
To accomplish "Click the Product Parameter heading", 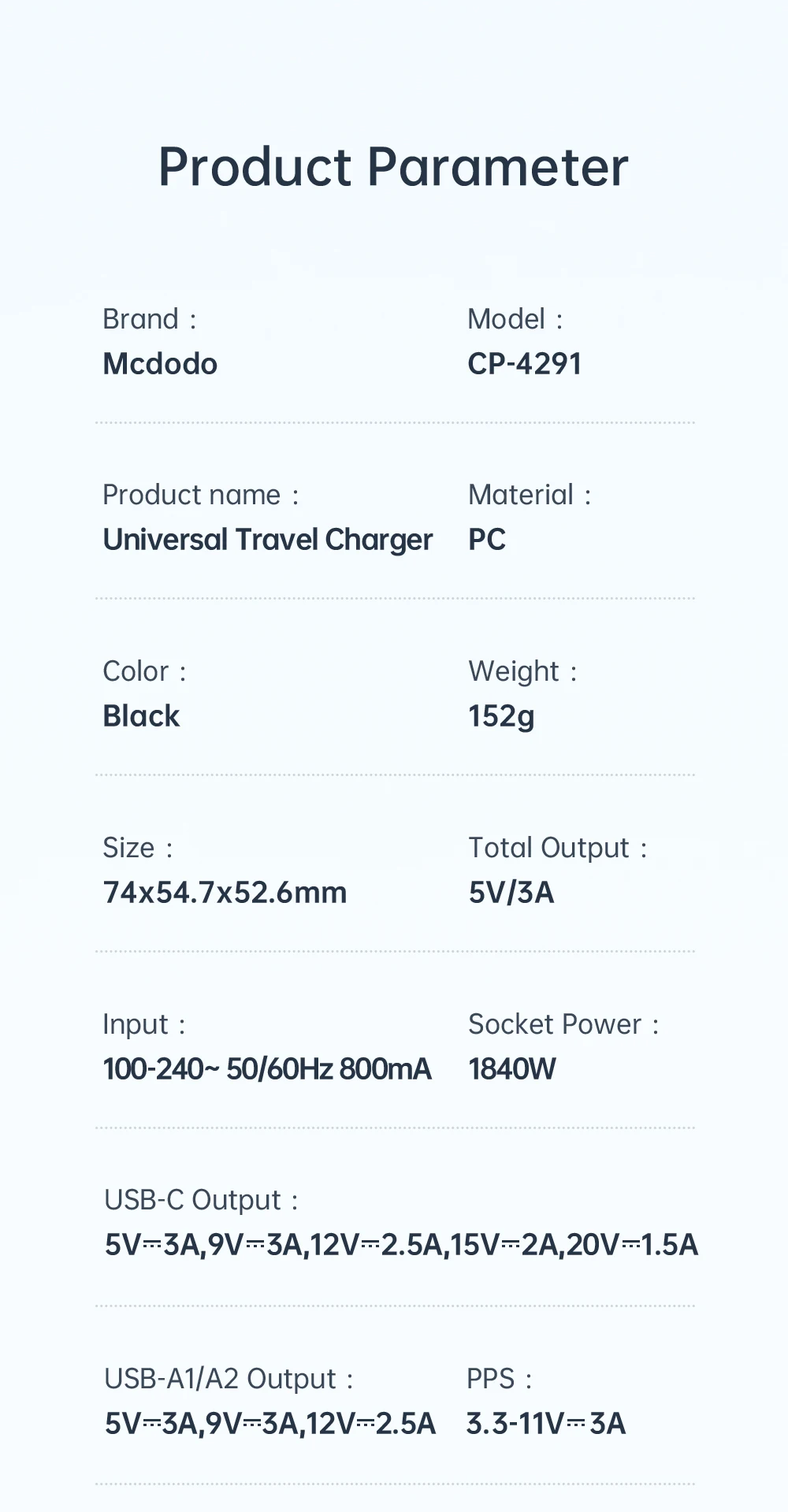I will (393, 167).
